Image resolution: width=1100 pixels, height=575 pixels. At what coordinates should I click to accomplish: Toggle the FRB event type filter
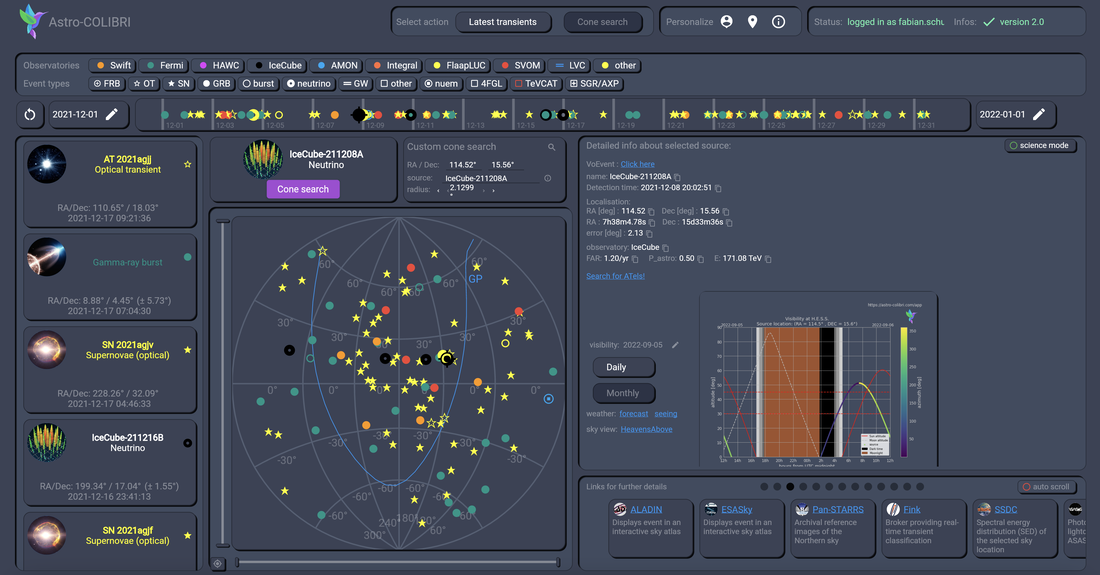click(x=107, y=83)
